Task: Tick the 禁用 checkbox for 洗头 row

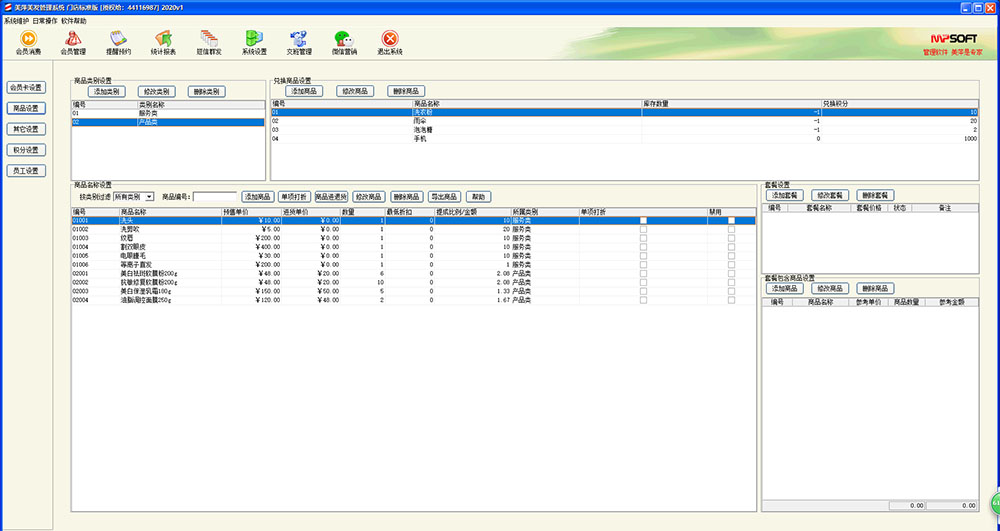Action: (731, 220)
